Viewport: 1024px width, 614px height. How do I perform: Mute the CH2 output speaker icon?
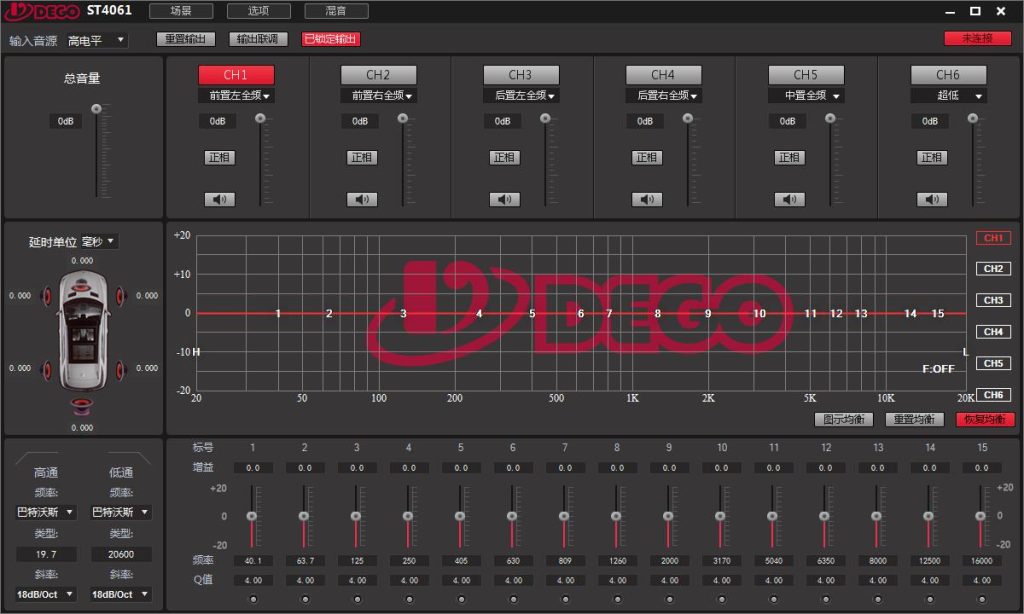coord(362,199)
